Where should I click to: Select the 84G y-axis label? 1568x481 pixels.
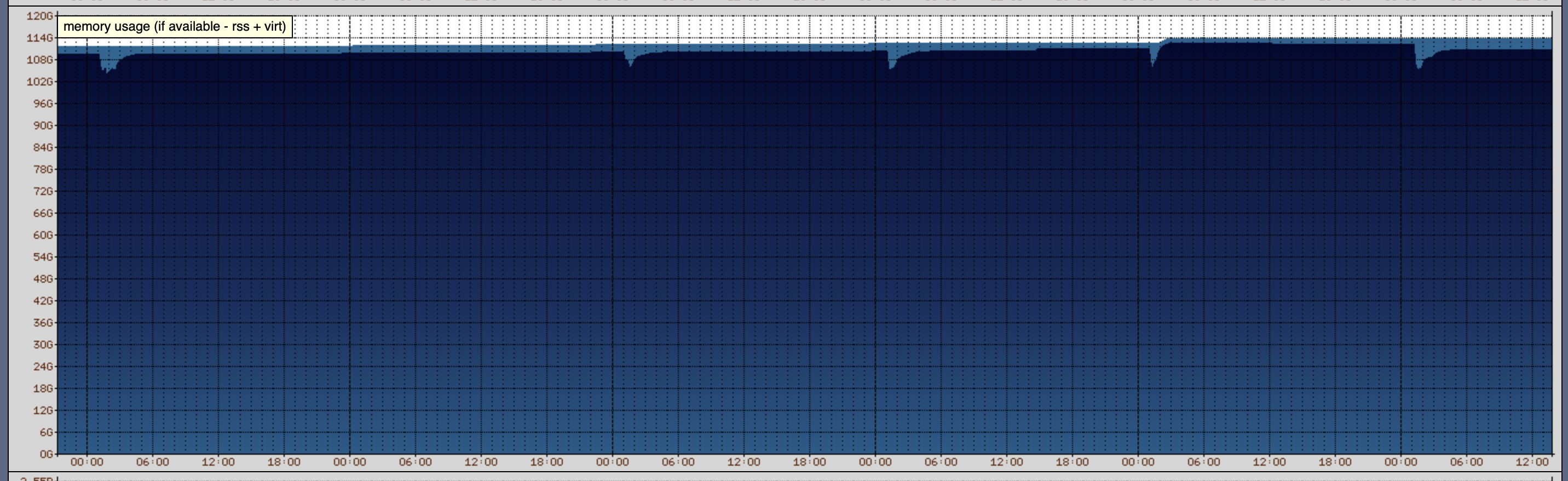coord(43,147)
